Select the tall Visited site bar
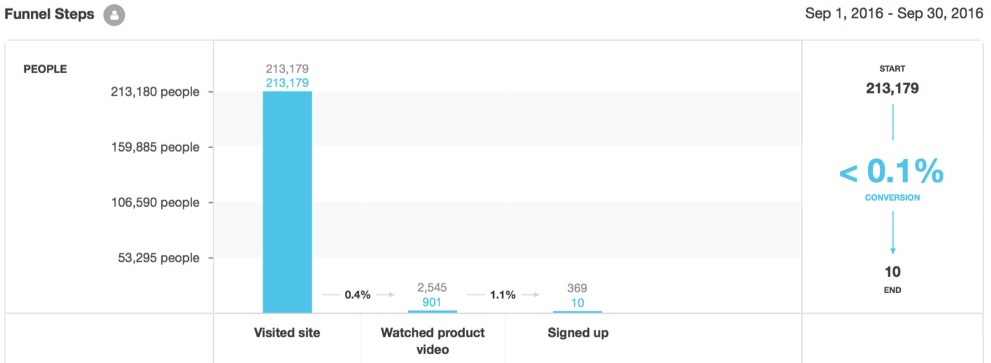The image size is (991, 363). pyautogui.click(x=287, y=202)
